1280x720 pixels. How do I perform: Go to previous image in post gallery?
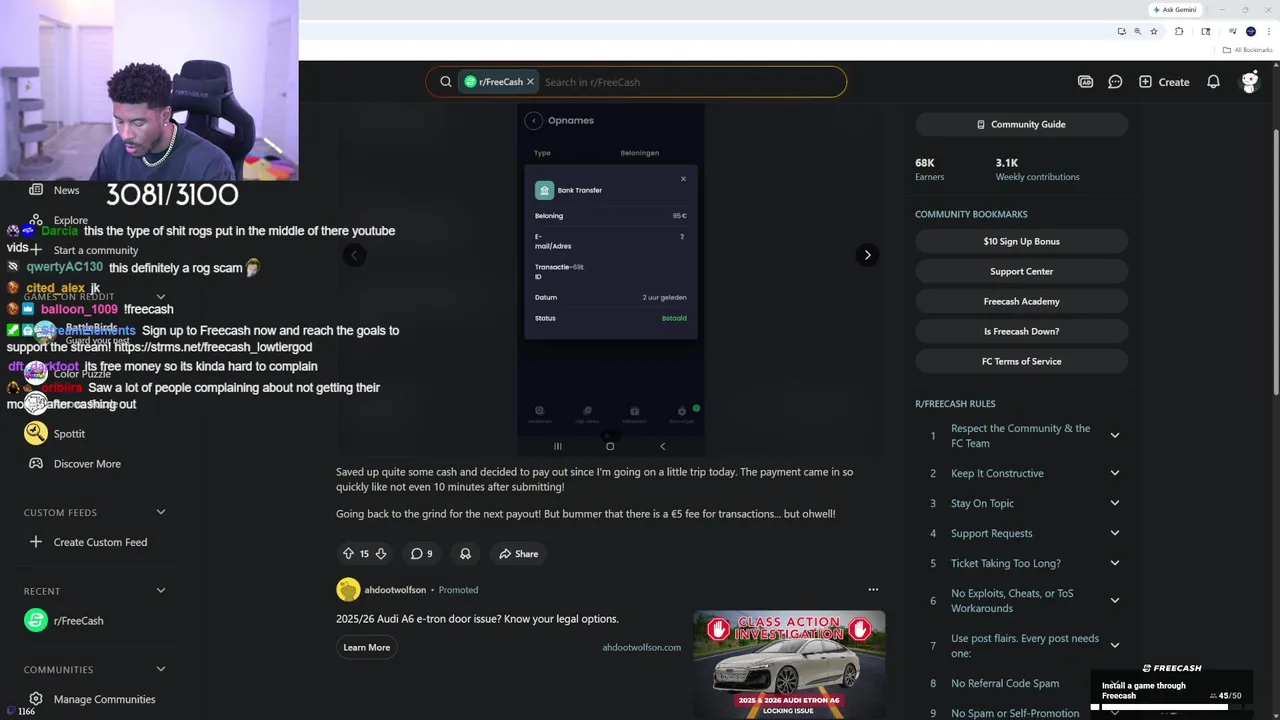[x=353, y=255]
